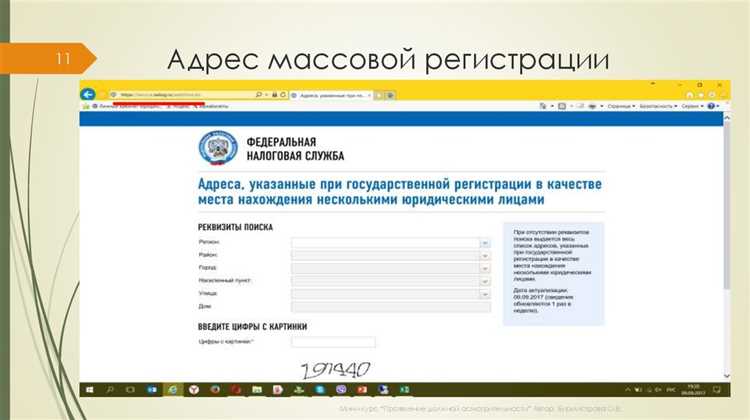Click the Yandex Browser icon in taskbar
This screenshot has height=420, width=750.
(194, 390)
